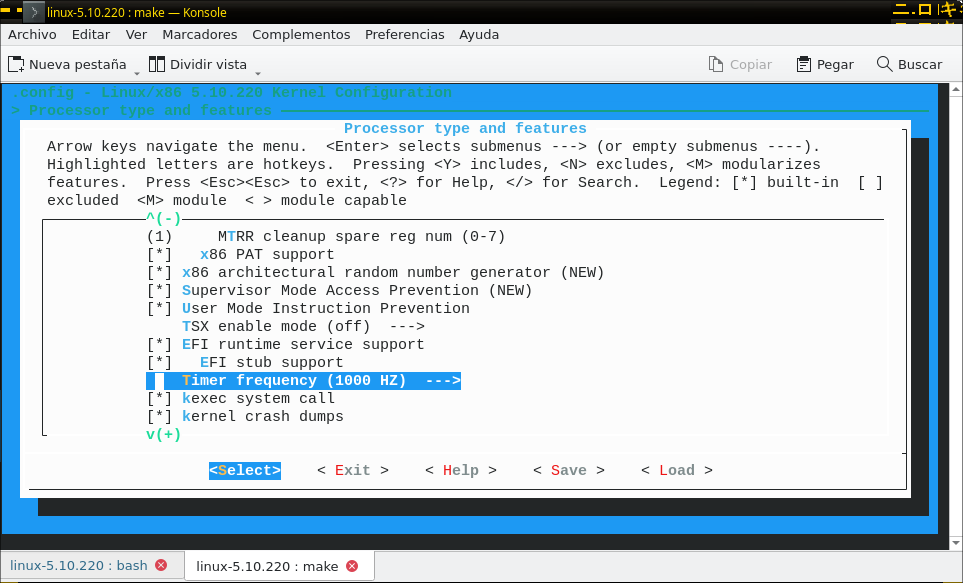Close the linux-5.10.220 : bash tab
The image size is (963, 583).
pyautogui.click(x=161, y=565)
